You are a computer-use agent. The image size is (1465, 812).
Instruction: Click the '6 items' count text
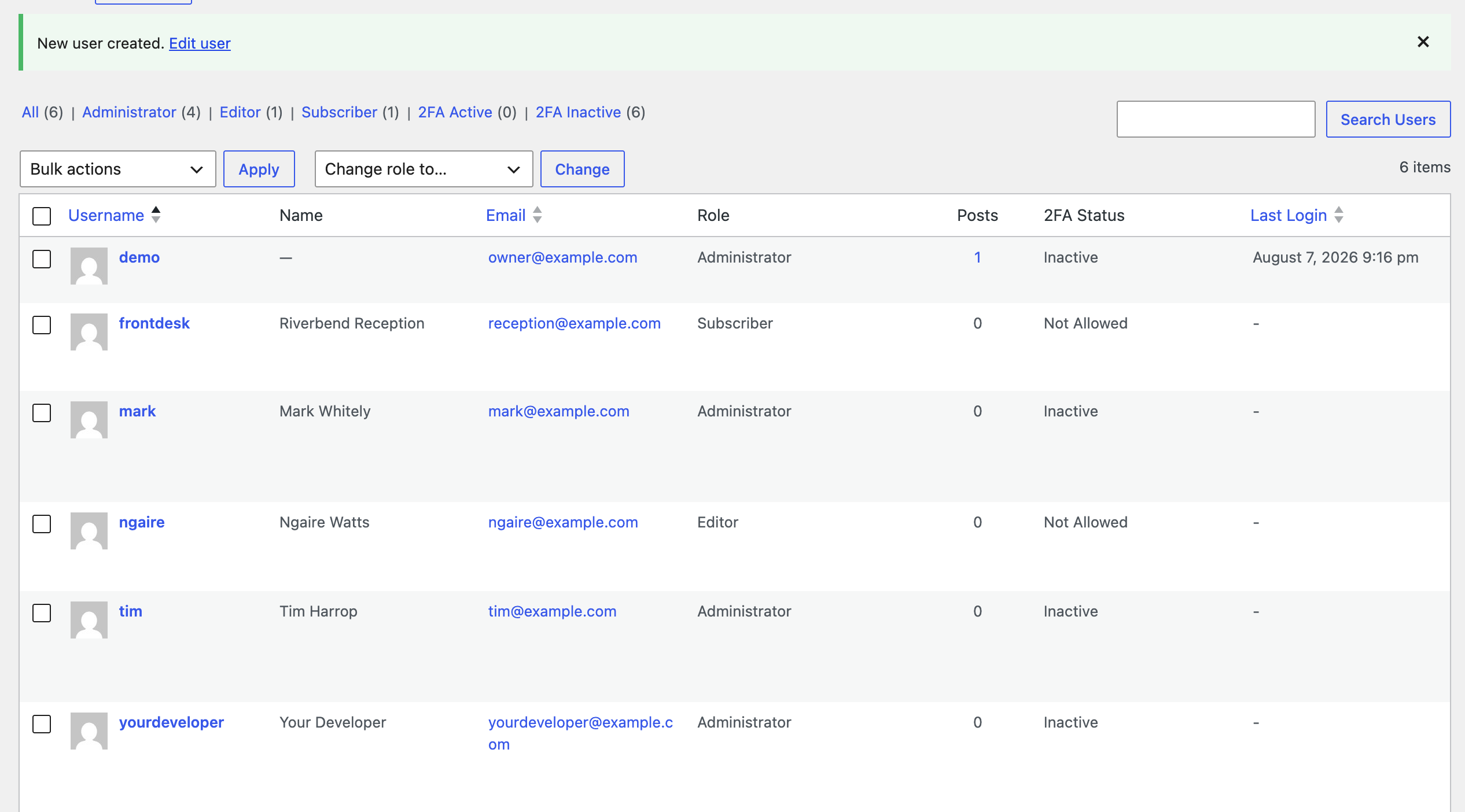tap(1424, 167)
